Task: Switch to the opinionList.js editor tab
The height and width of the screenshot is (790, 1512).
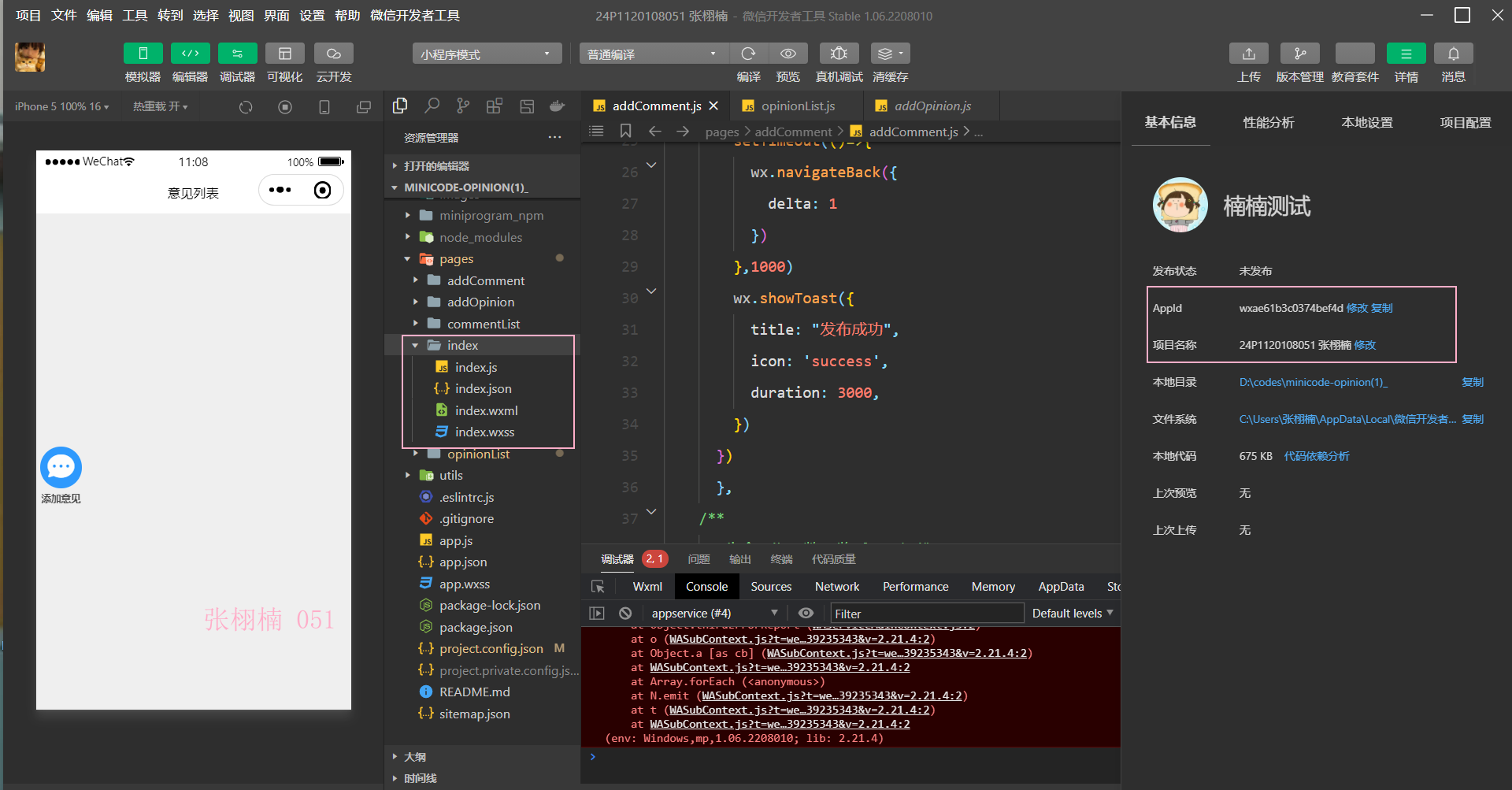Action: tap(798, 106)
